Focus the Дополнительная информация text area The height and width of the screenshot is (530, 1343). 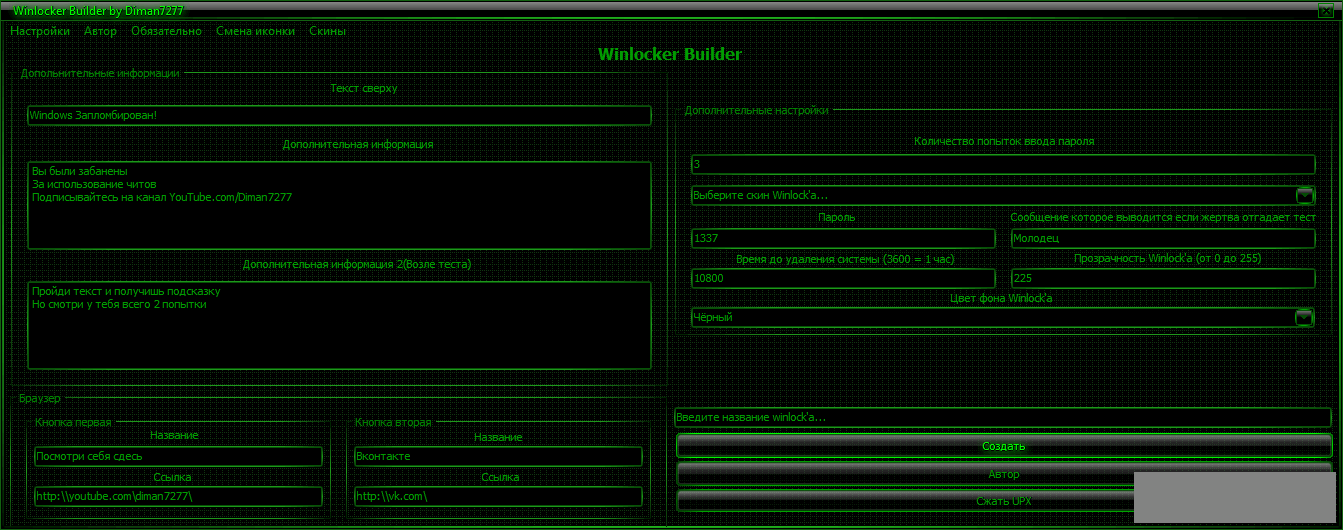[x=339, y=205]
